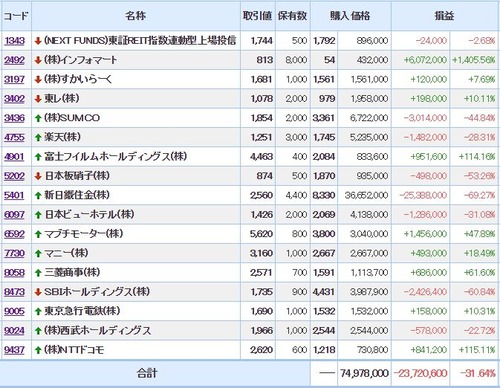Select the +1,405.56% gain cell

tap(474, 60)
